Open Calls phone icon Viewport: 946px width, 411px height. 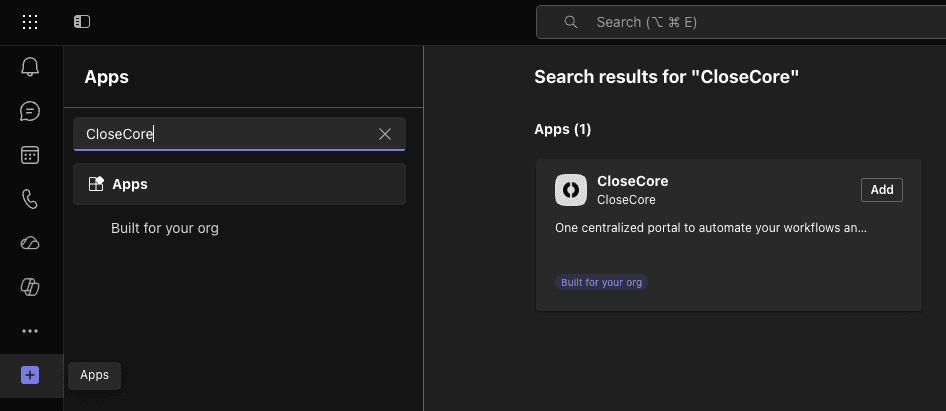click(30, 199)
